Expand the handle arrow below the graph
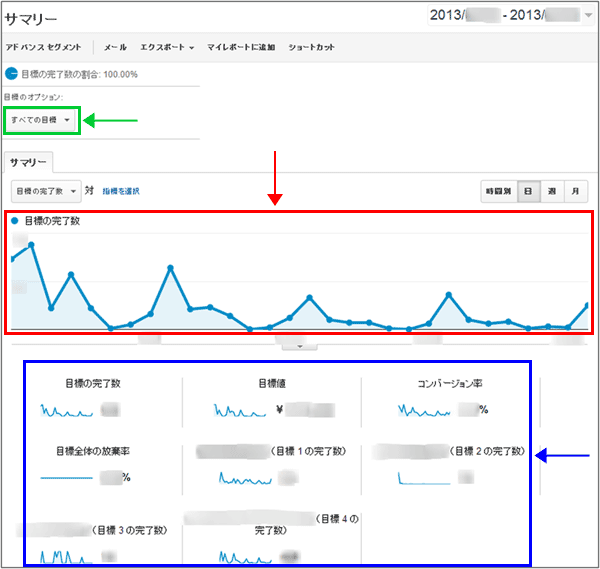The image size is (600, 569). point(300,347)
